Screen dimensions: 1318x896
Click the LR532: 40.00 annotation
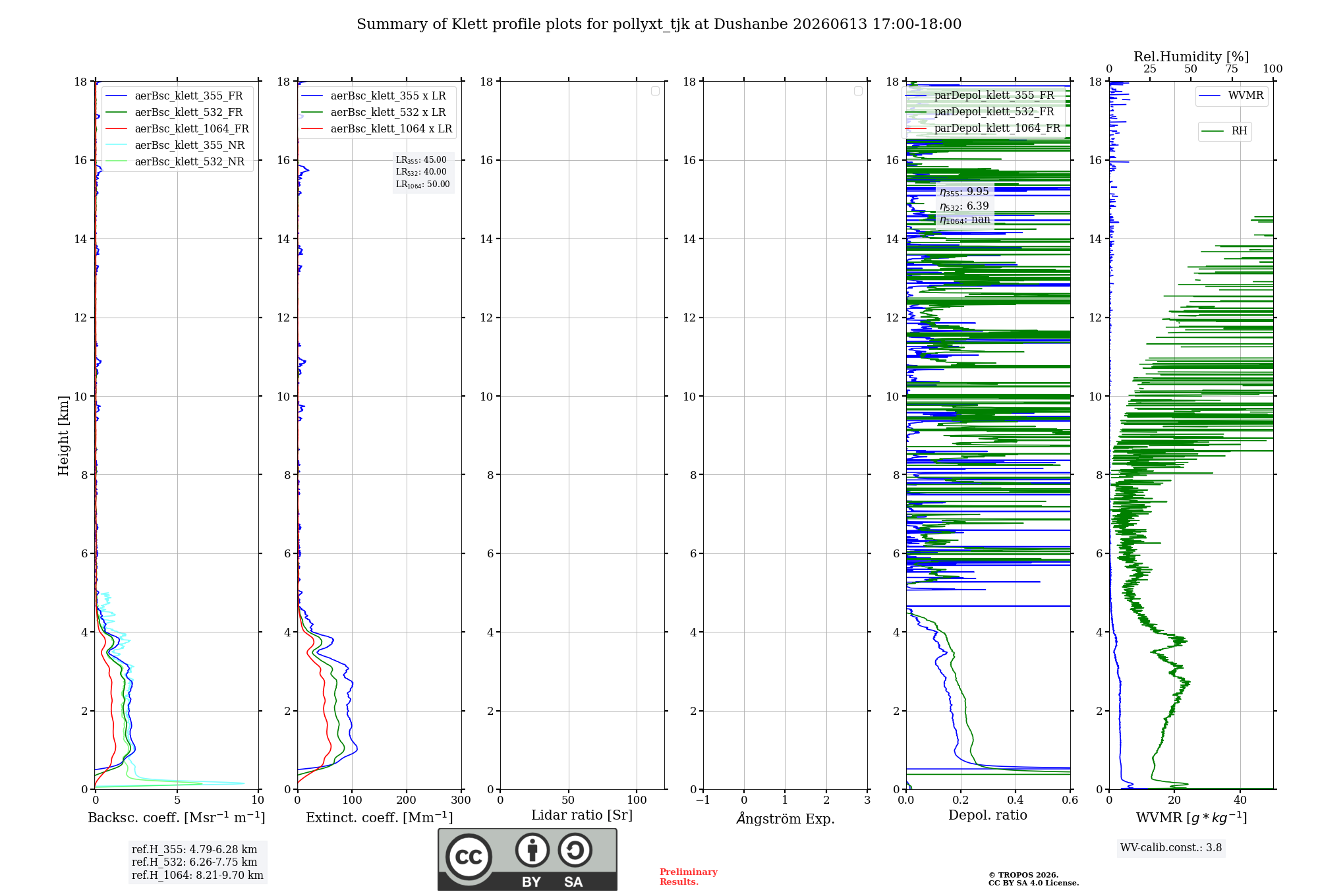[421, 172]
